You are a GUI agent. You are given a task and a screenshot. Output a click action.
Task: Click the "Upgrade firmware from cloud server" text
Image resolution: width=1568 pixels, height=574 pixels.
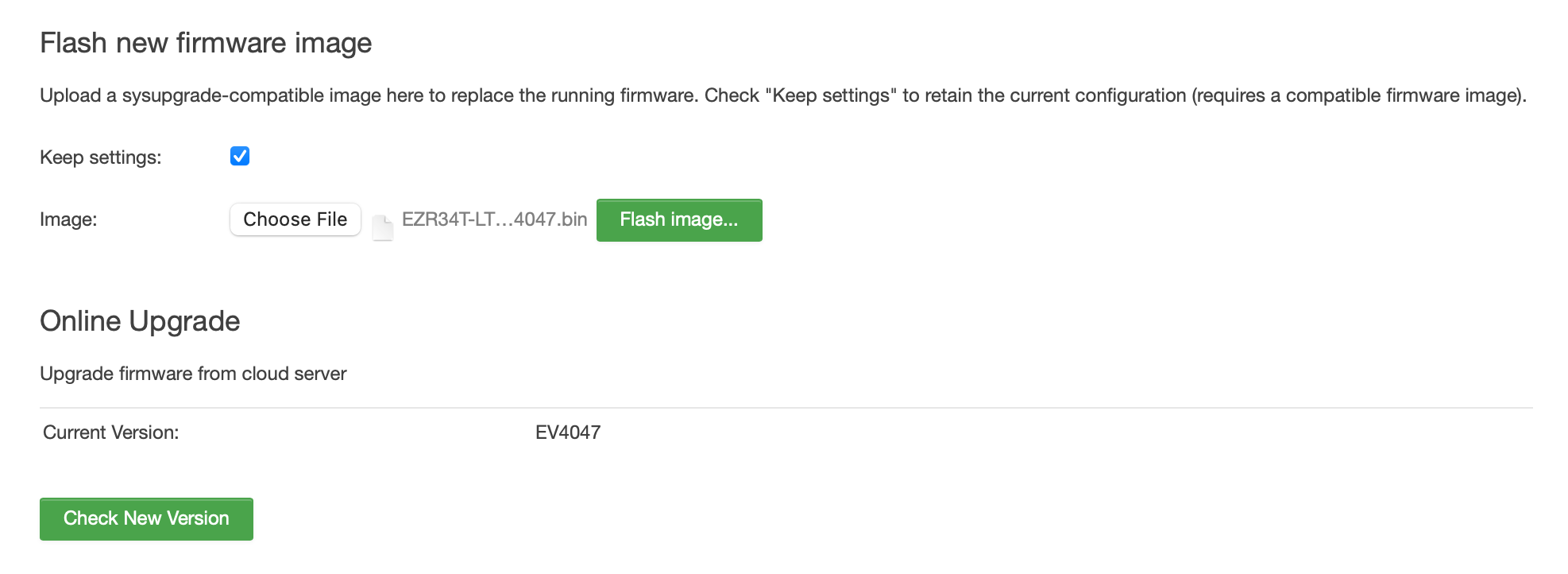(193, 374)
